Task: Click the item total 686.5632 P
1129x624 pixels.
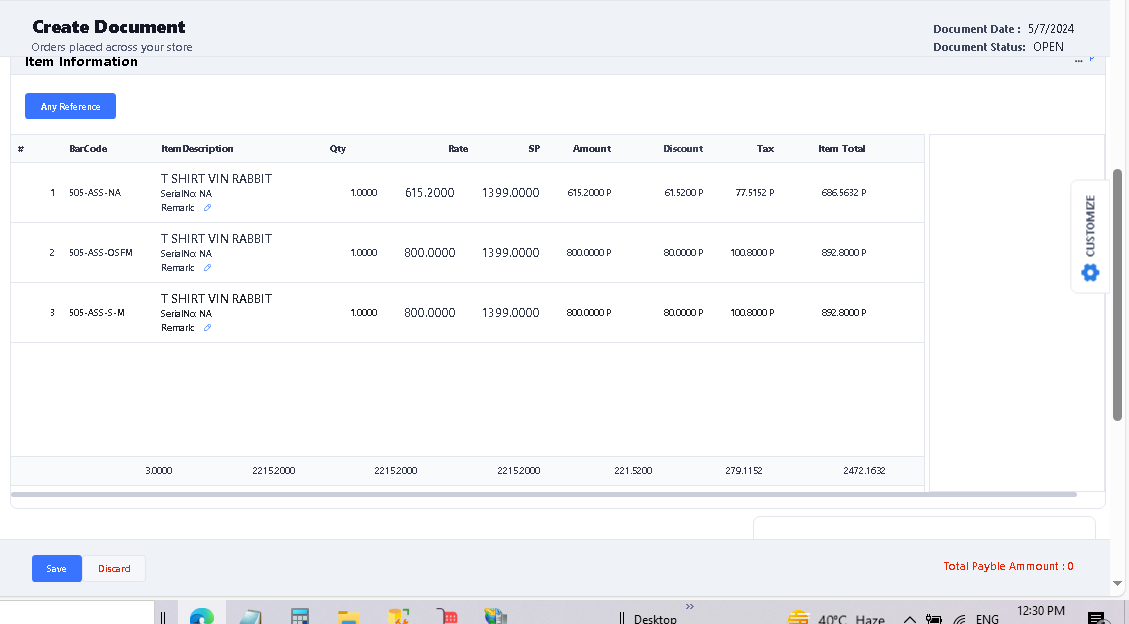Action: (x=844, y=193)
